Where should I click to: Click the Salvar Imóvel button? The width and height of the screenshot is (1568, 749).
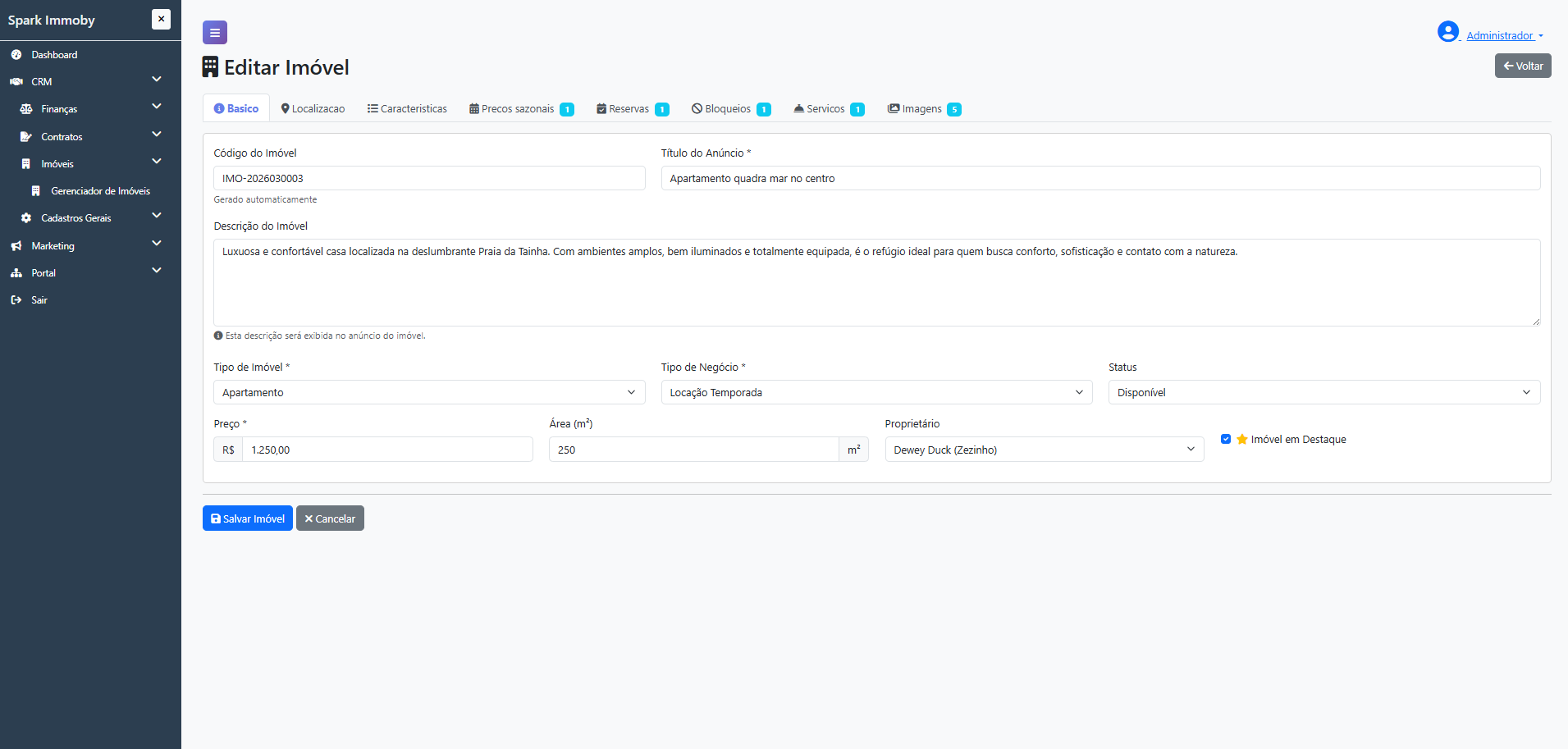click(x=248, y=518)
